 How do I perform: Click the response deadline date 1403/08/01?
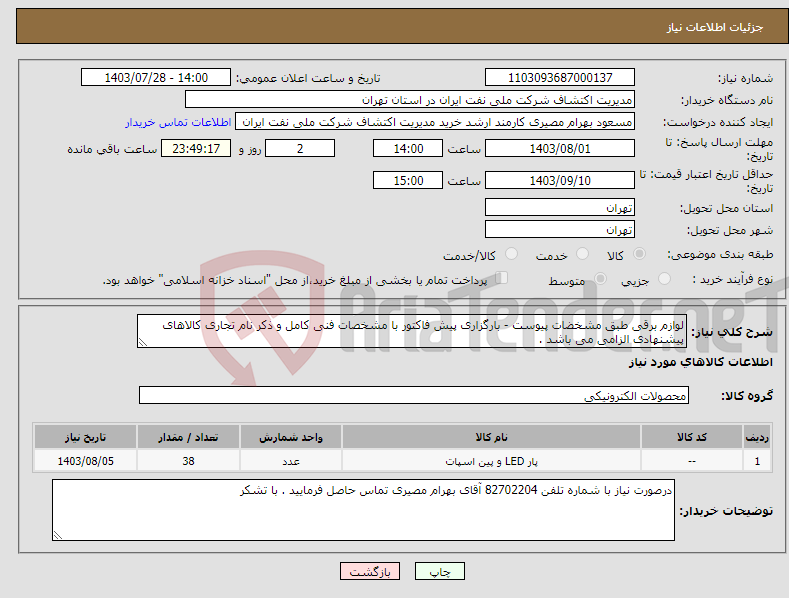tap(560, 148)
